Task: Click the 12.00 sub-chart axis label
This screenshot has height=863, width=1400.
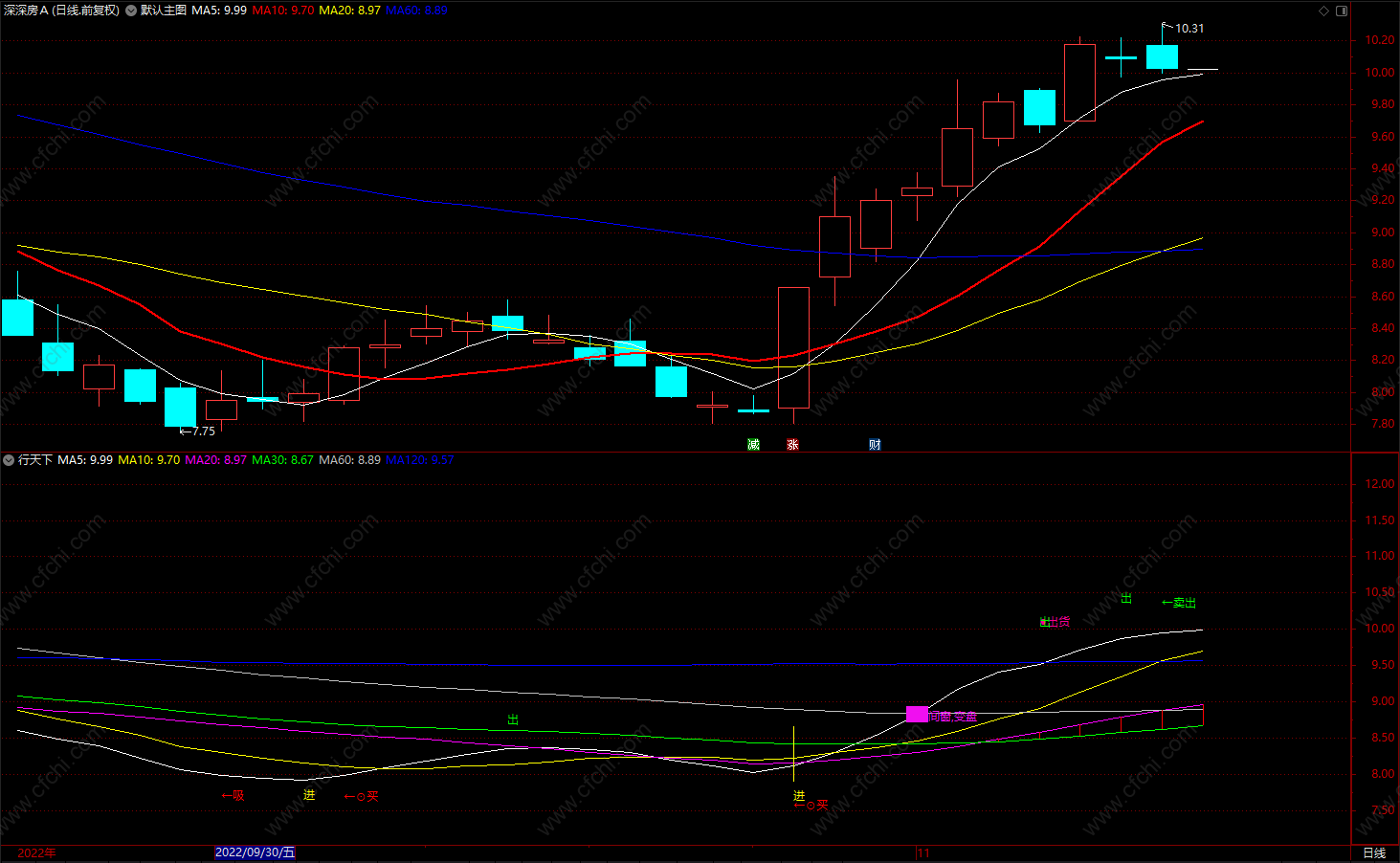Action: [1380, 484]
